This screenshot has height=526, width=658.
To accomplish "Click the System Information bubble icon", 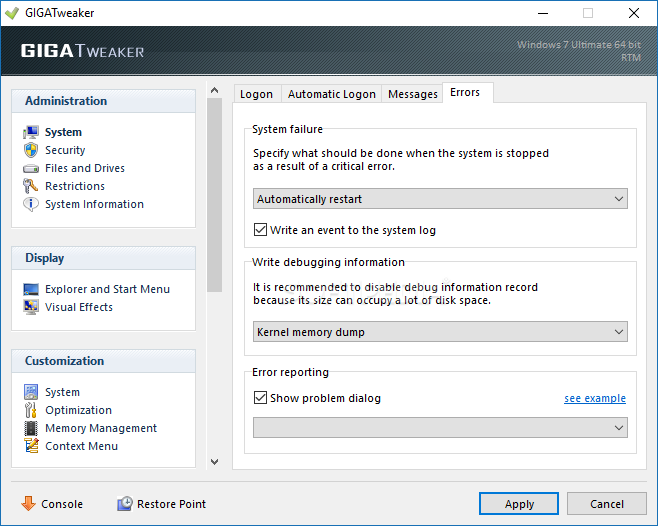I will 31,204.
